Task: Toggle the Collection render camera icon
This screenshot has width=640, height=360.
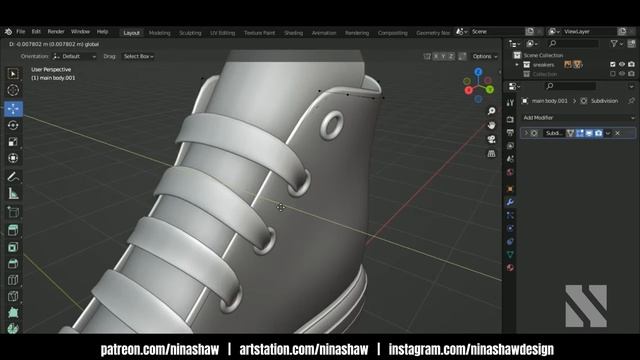Action: 631,74
